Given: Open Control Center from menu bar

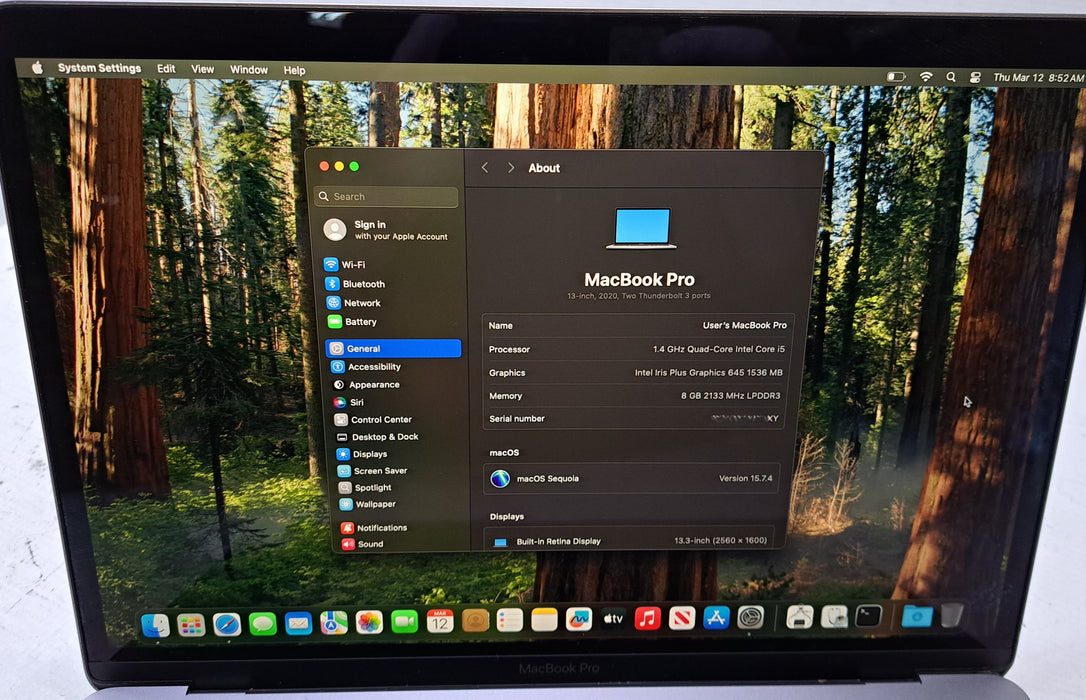Looking at the screenshot, I should click(x=975, y=78).
